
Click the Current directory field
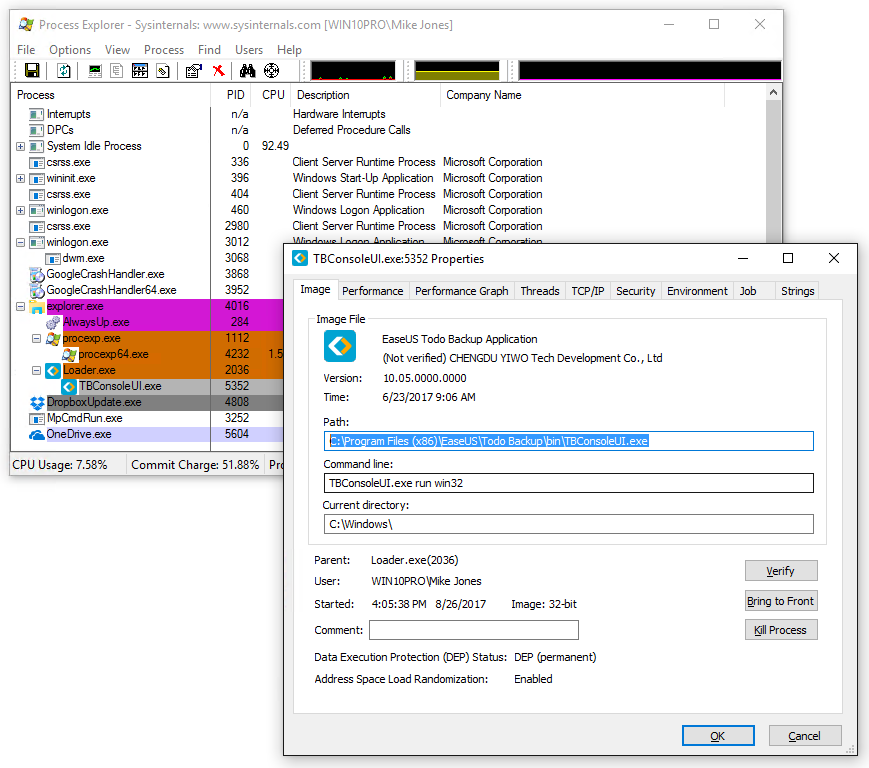[x=569, y=524]
